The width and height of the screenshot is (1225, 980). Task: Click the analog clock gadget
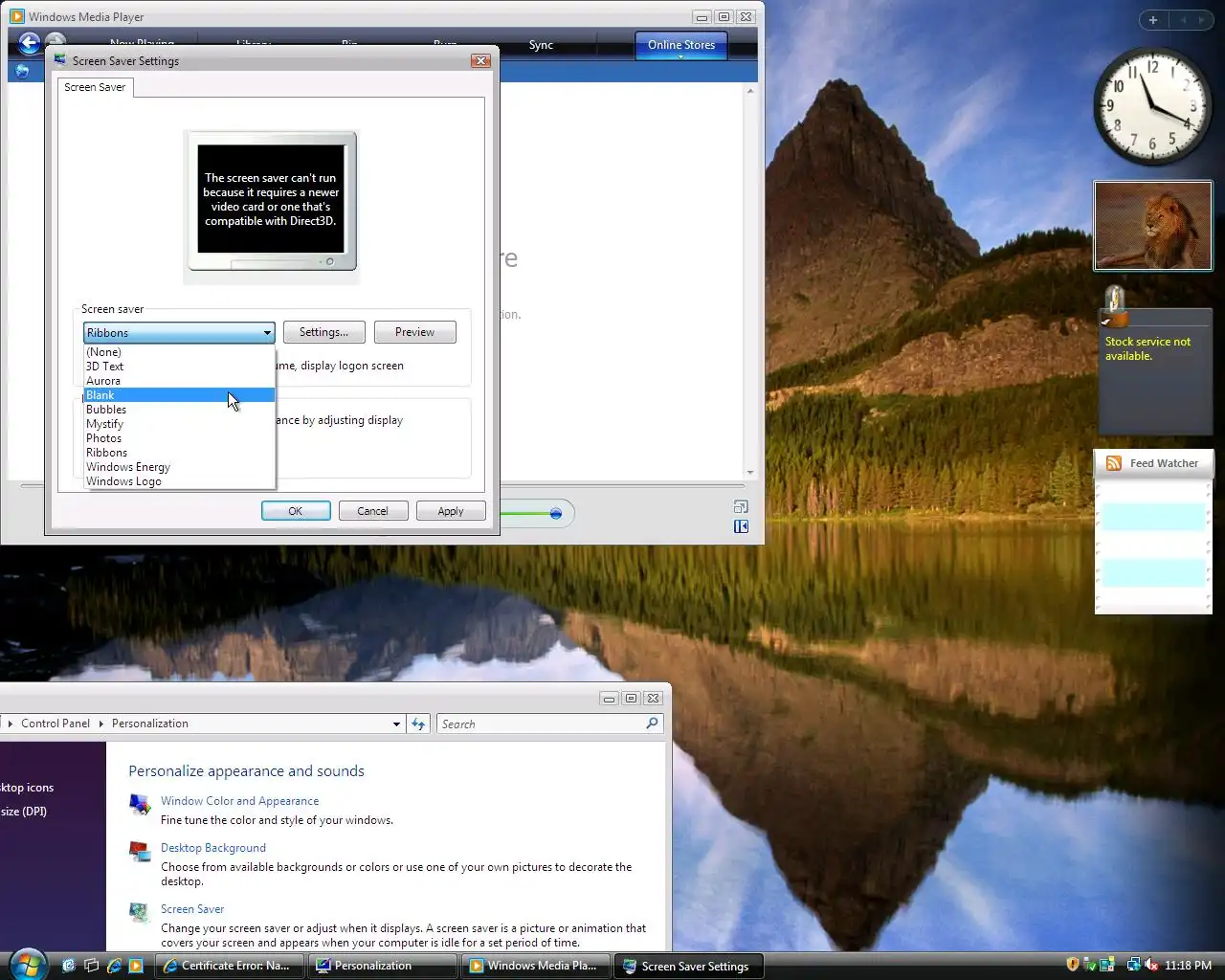pos(1152,105)
